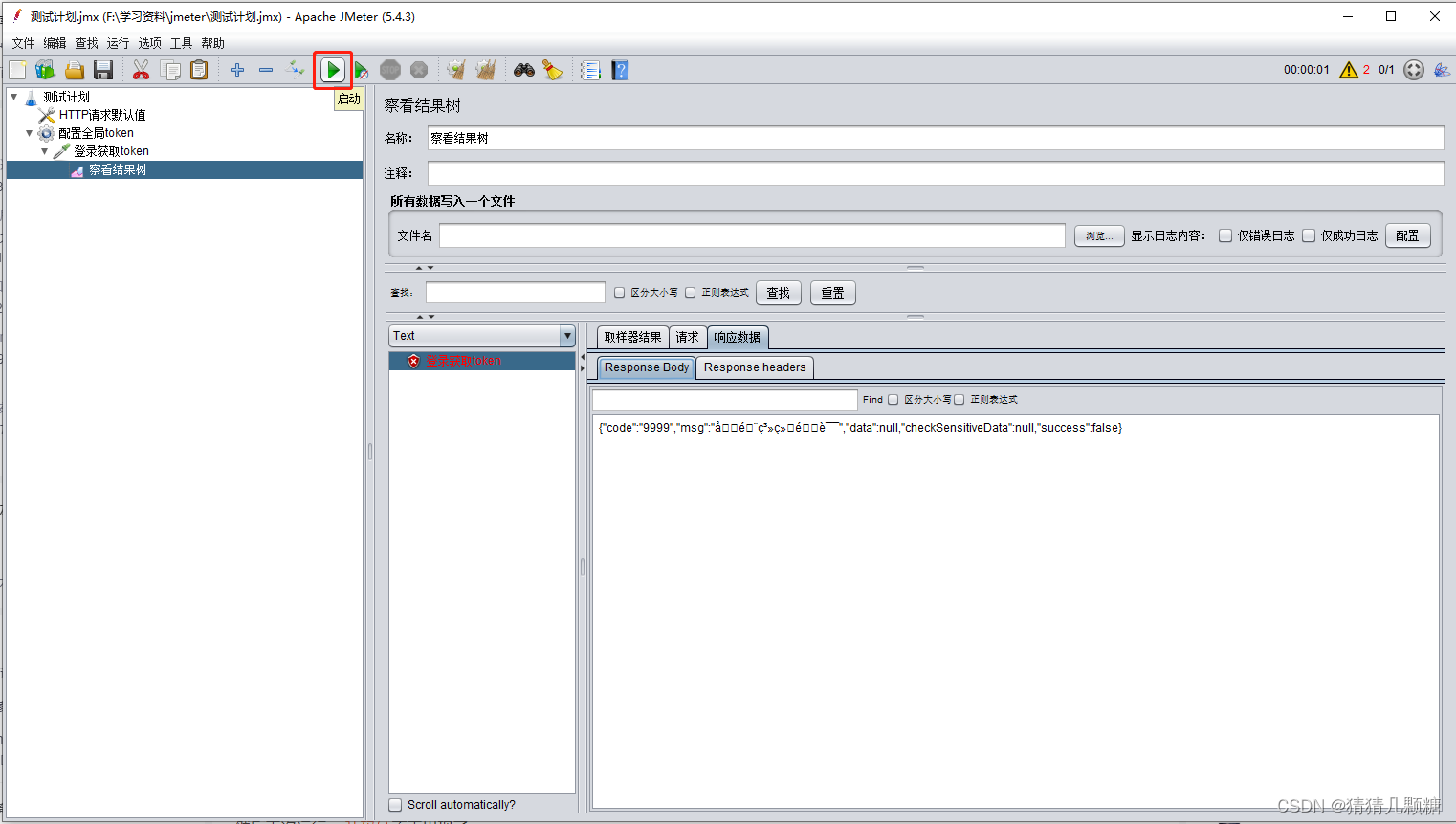Screen dimensions: 1456x824
Task: Open the Help question mark icon
Action: (x=620, y=70)
